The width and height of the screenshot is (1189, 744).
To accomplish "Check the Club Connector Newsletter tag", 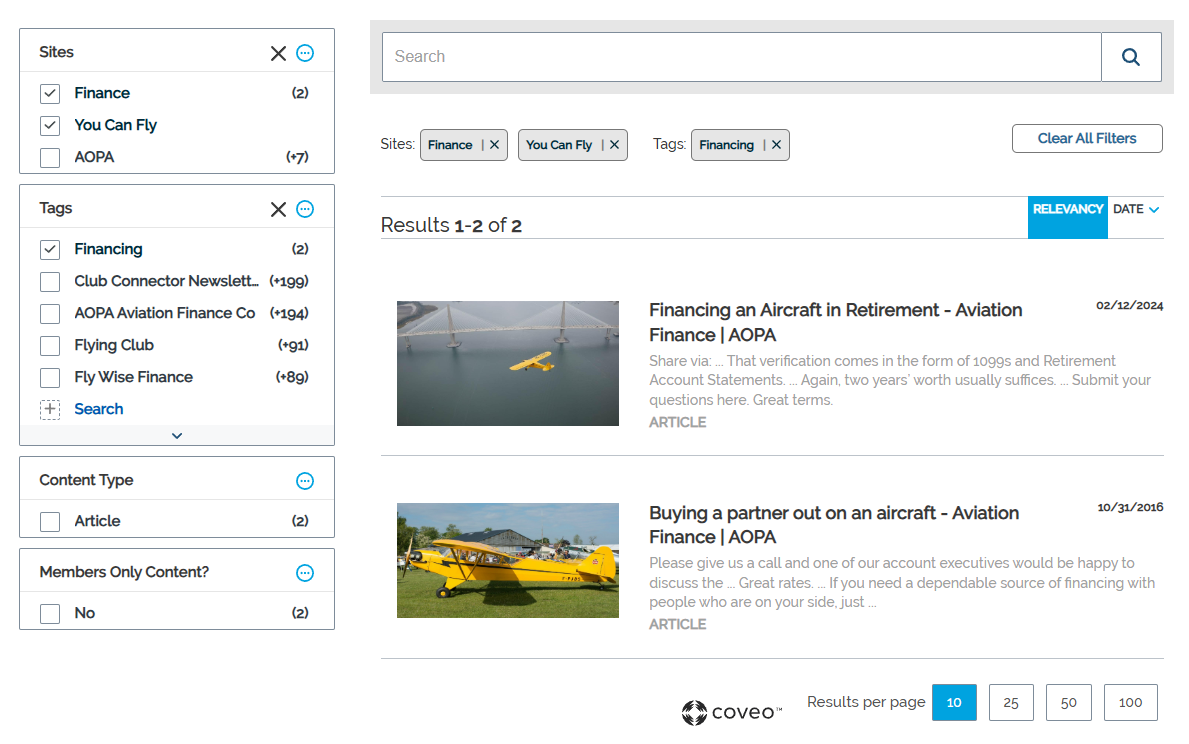I will [50, 281].
